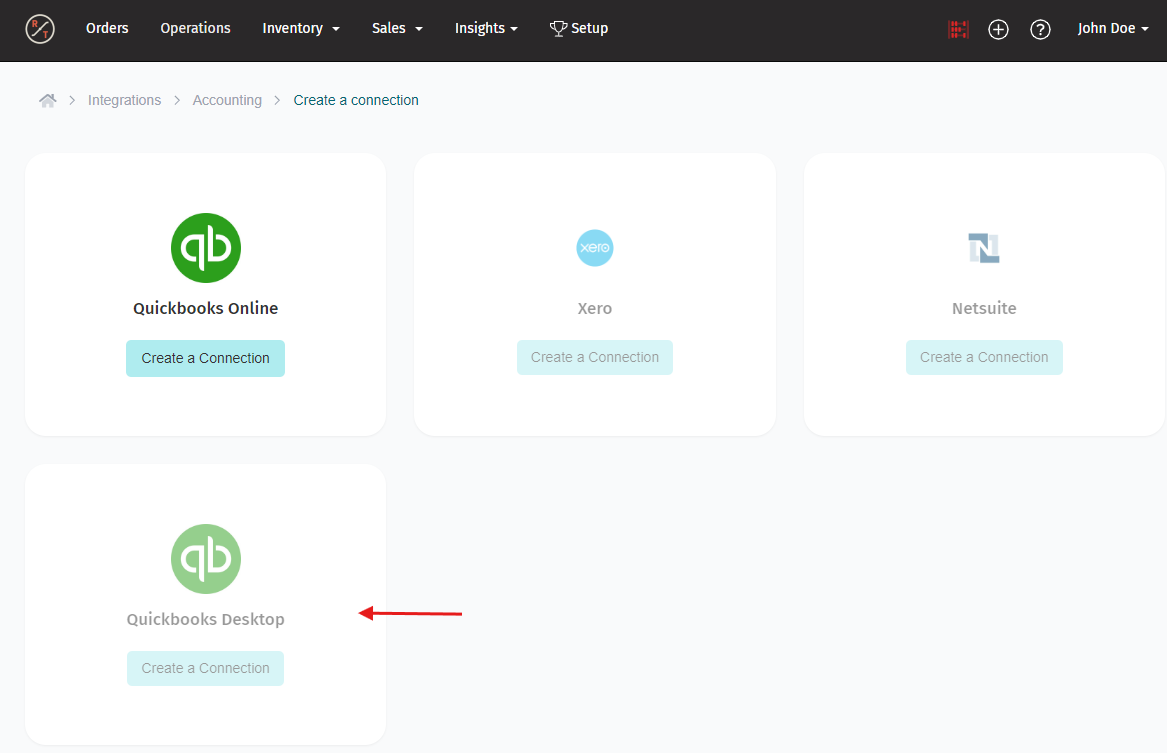Create a connection for Netsuite
Viewport: 1167px width, 753px height.
click(x=984, y=357)
